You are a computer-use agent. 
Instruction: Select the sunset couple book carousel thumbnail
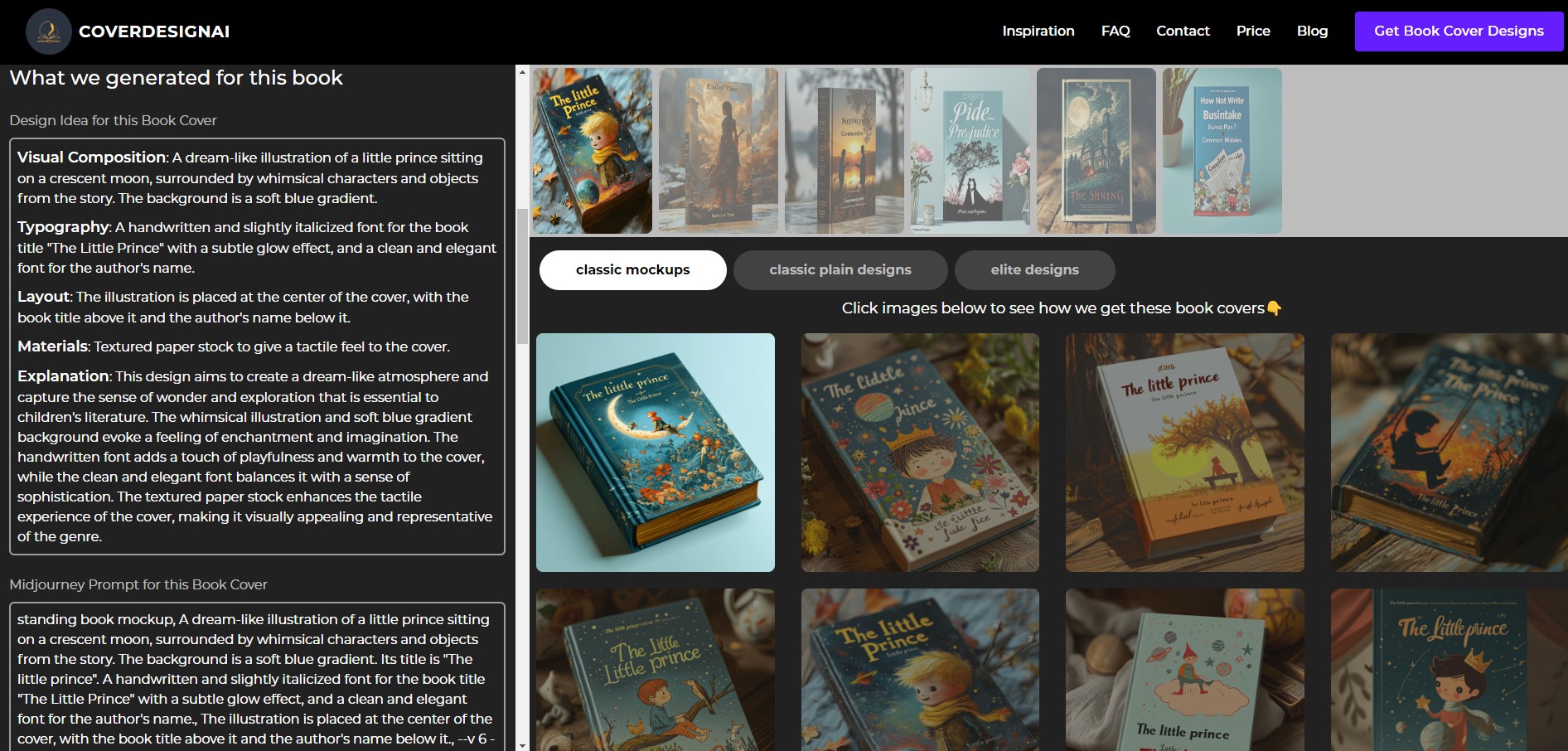pos(844,151)
